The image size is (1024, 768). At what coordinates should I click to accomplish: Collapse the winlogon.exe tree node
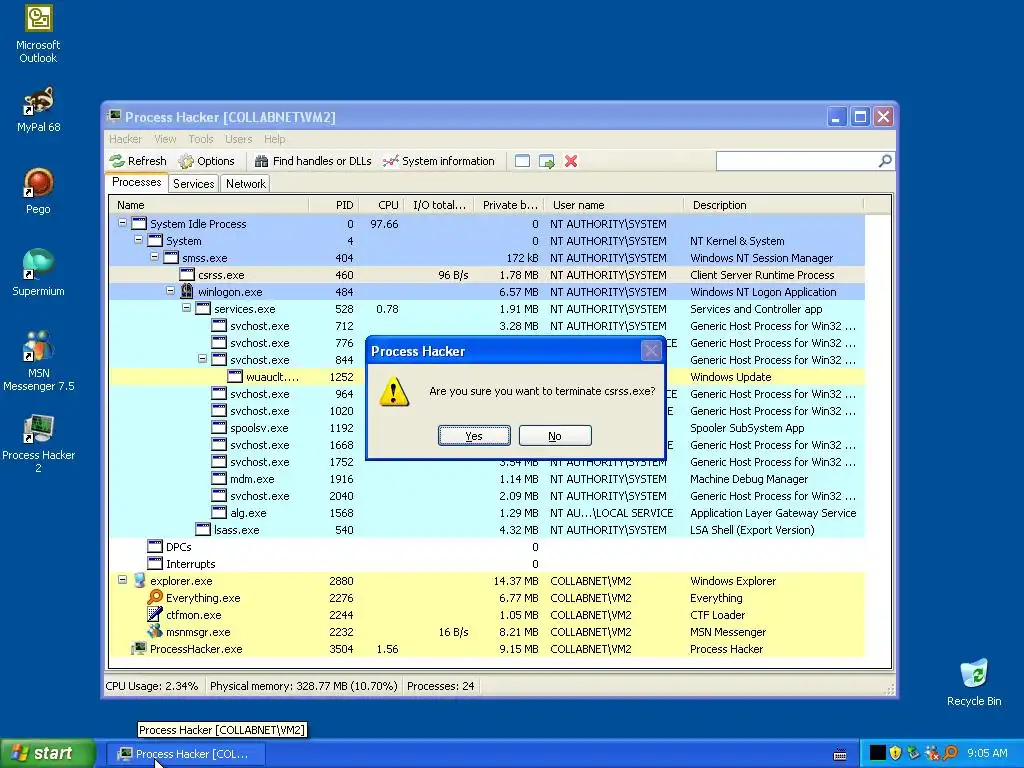pos(170,291)
